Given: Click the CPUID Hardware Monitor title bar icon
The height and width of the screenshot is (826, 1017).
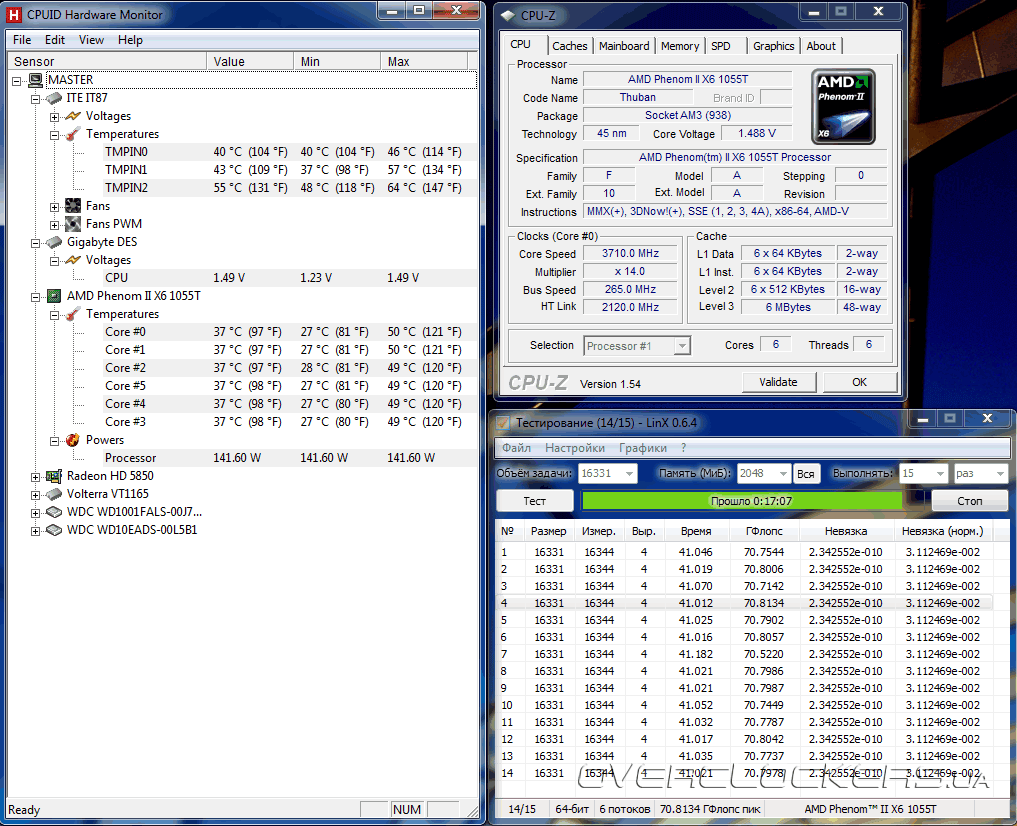Looking at the screenshot, I should (14, 14).
